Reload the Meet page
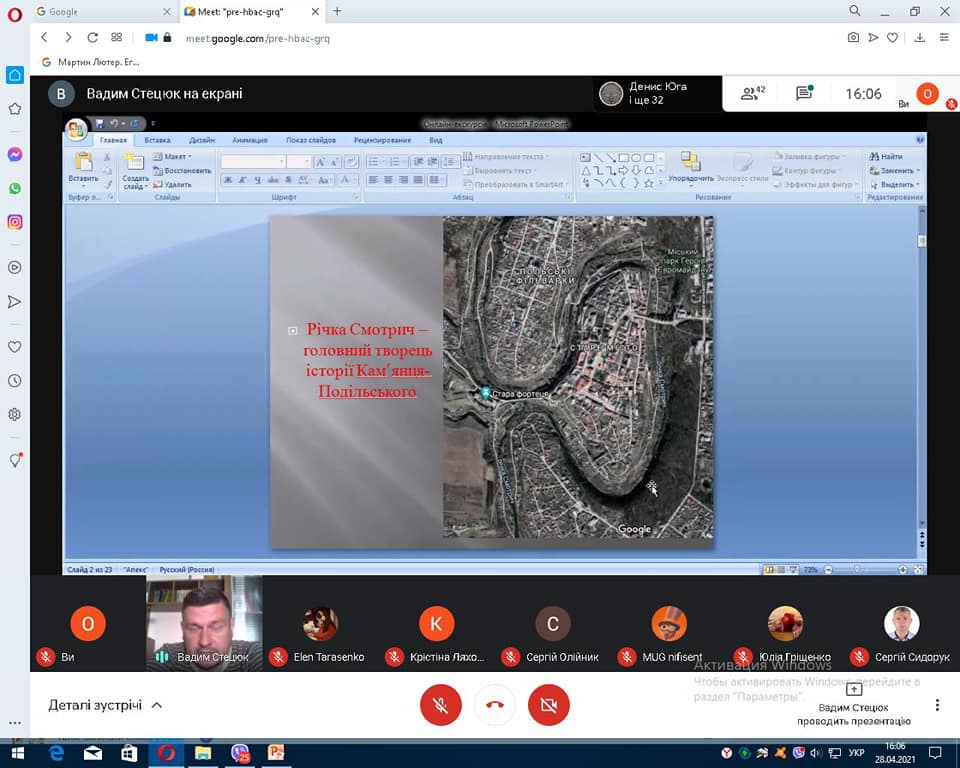This screenshot has width=960, height=768. pos(93,38)
